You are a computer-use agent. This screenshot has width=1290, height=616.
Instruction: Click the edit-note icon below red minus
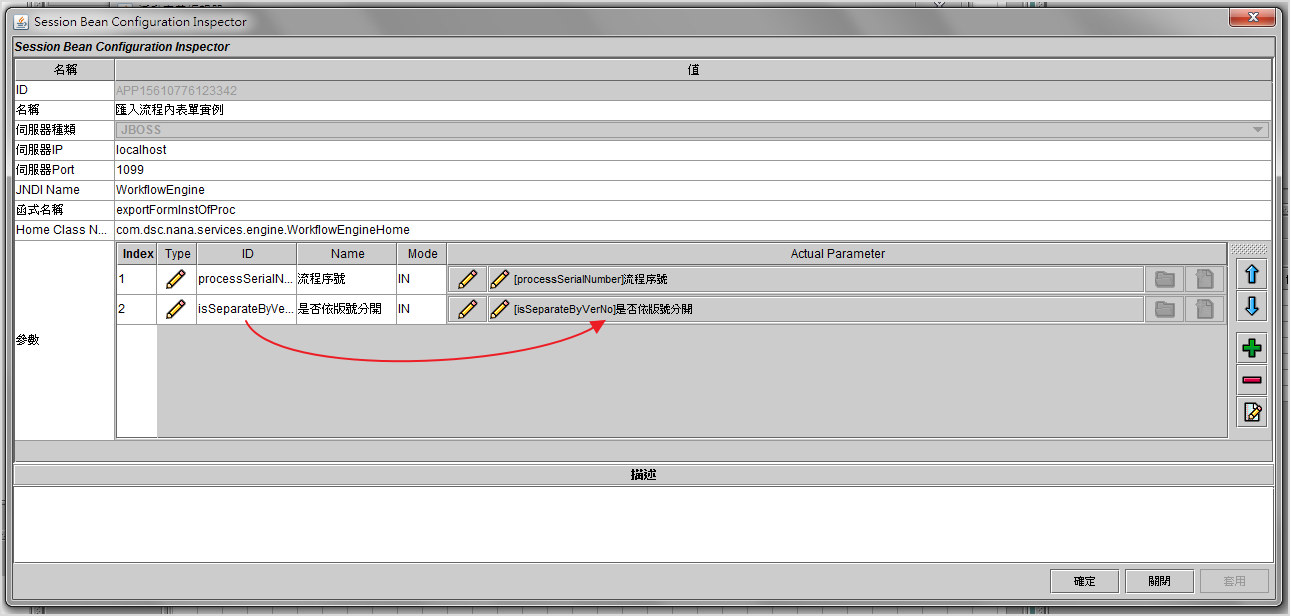[1251, 411]
